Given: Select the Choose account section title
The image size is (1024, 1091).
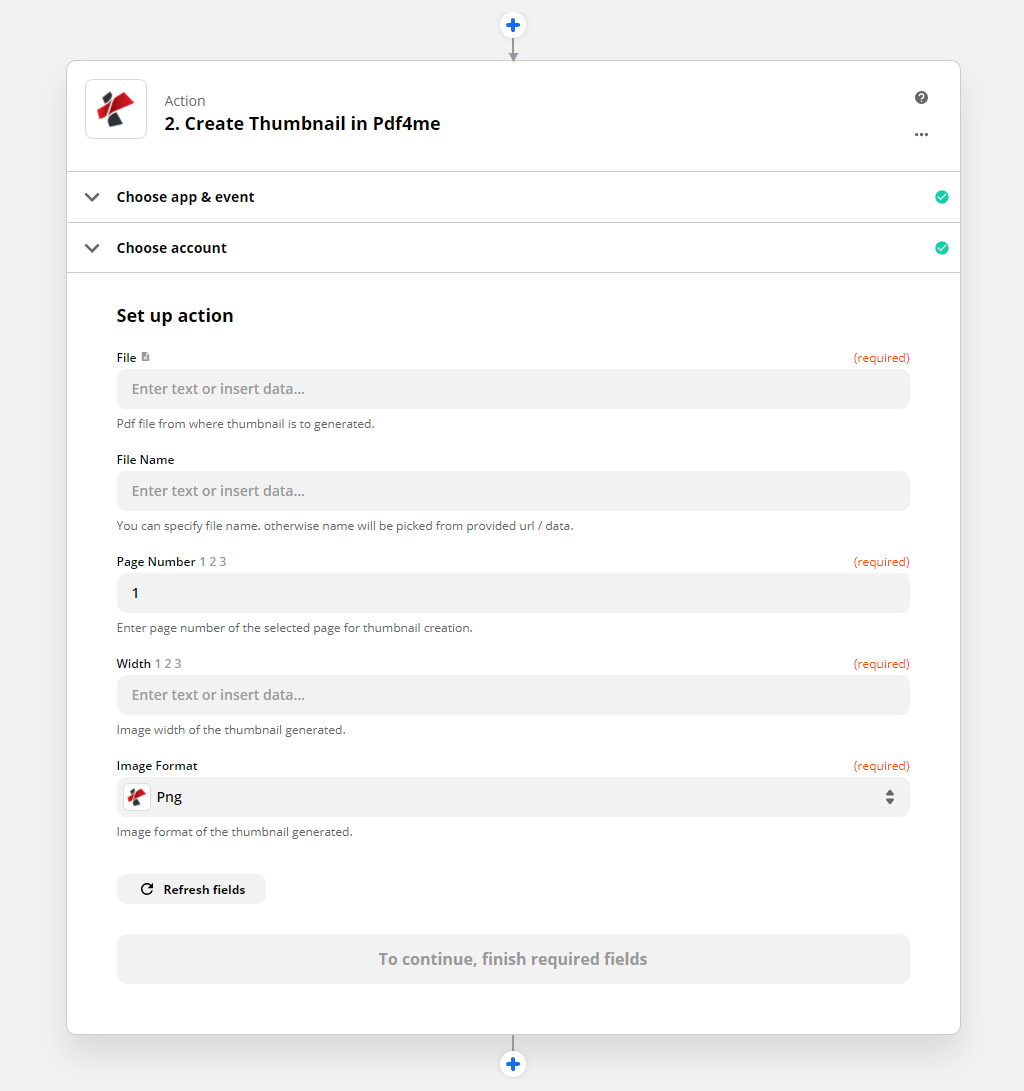Looking at the screenshot, I should [x=171, y=248].
